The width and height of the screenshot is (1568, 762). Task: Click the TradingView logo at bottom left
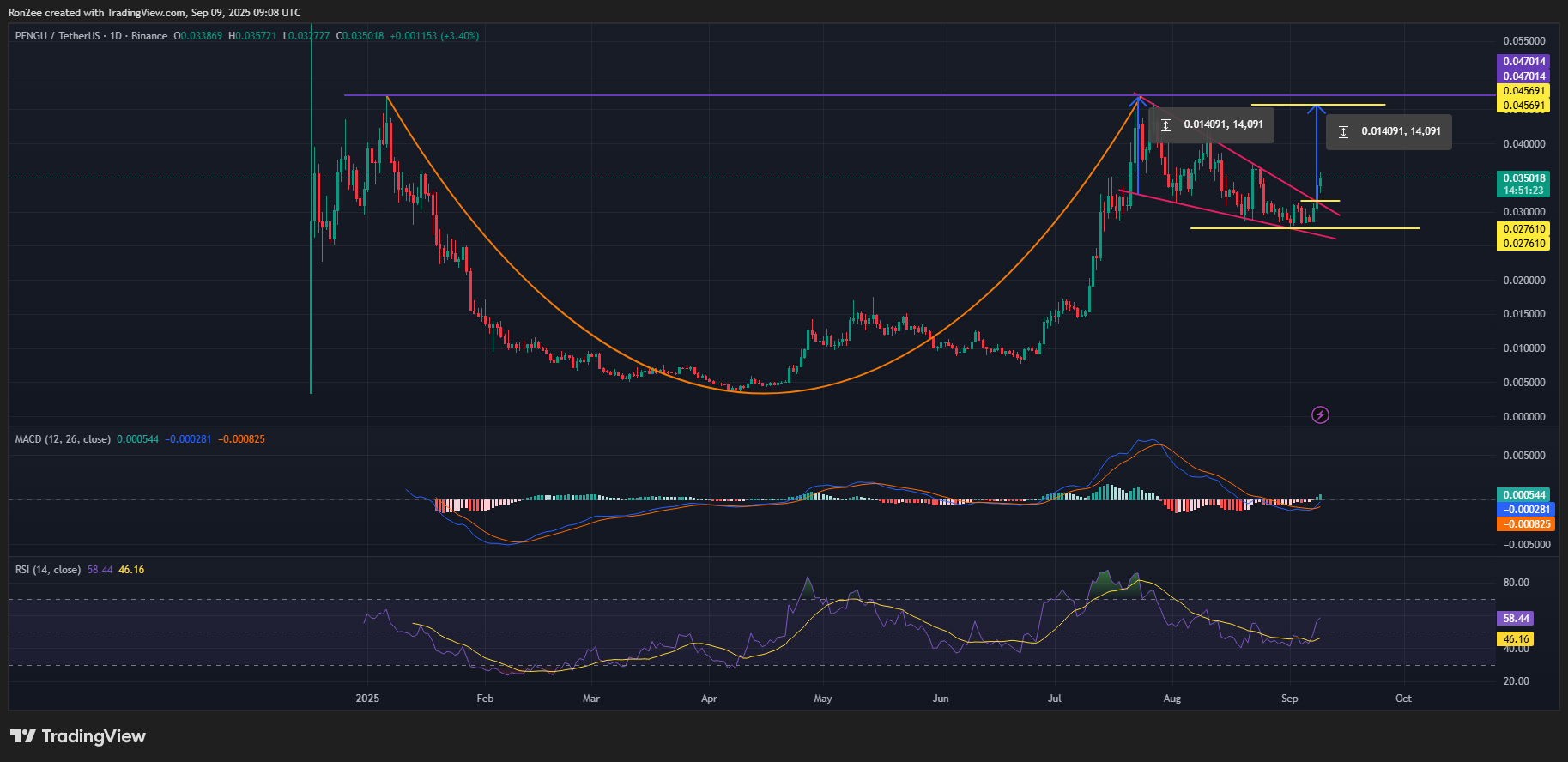tap(78, 736)
